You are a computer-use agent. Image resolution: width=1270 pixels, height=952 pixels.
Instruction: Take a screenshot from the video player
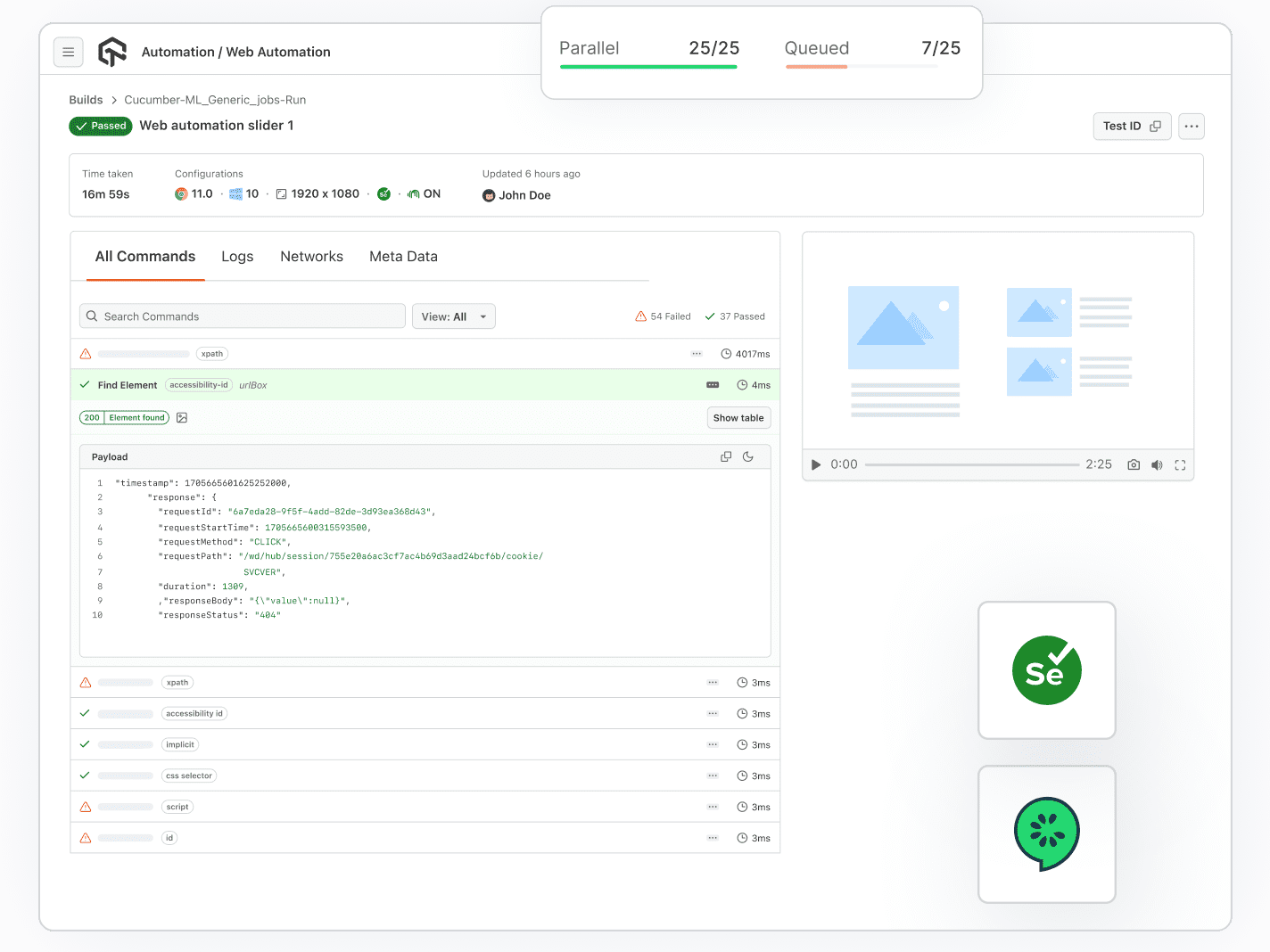1133,464
